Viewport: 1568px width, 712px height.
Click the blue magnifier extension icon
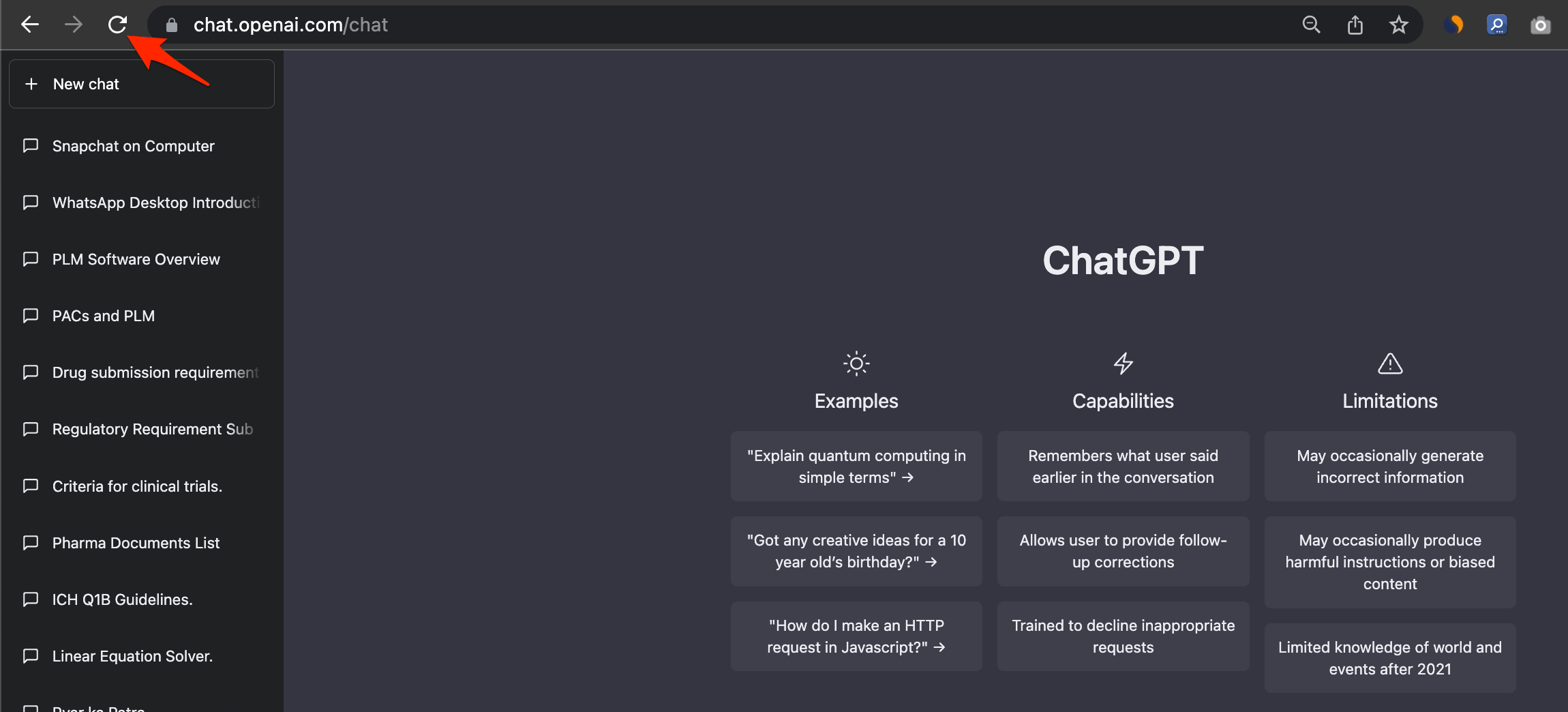1497,24
